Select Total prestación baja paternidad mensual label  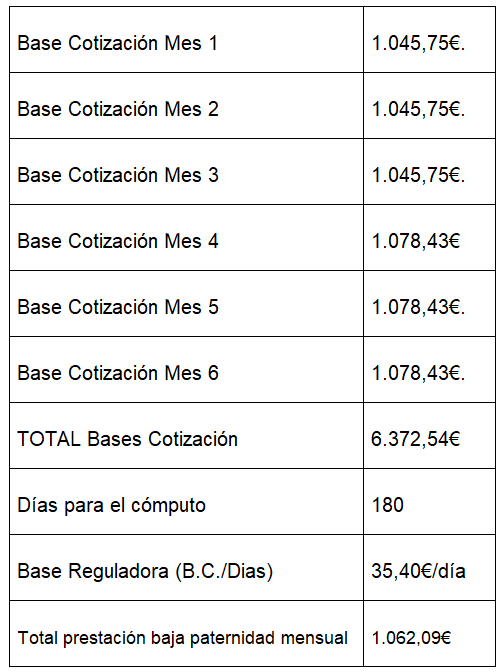pyautogui.click(x=183, y=638)
